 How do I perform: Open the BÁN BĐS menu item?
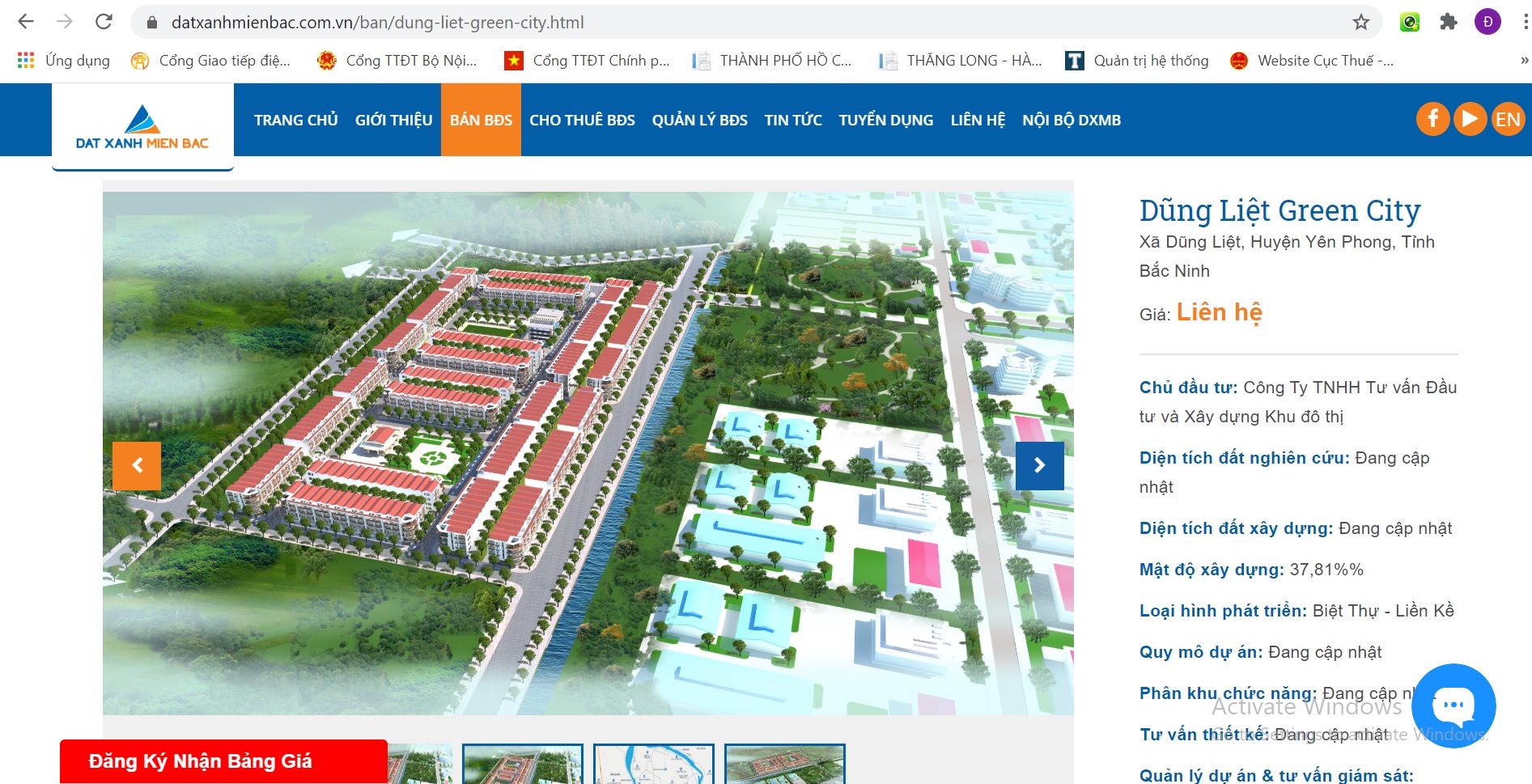tap(481, 119)
